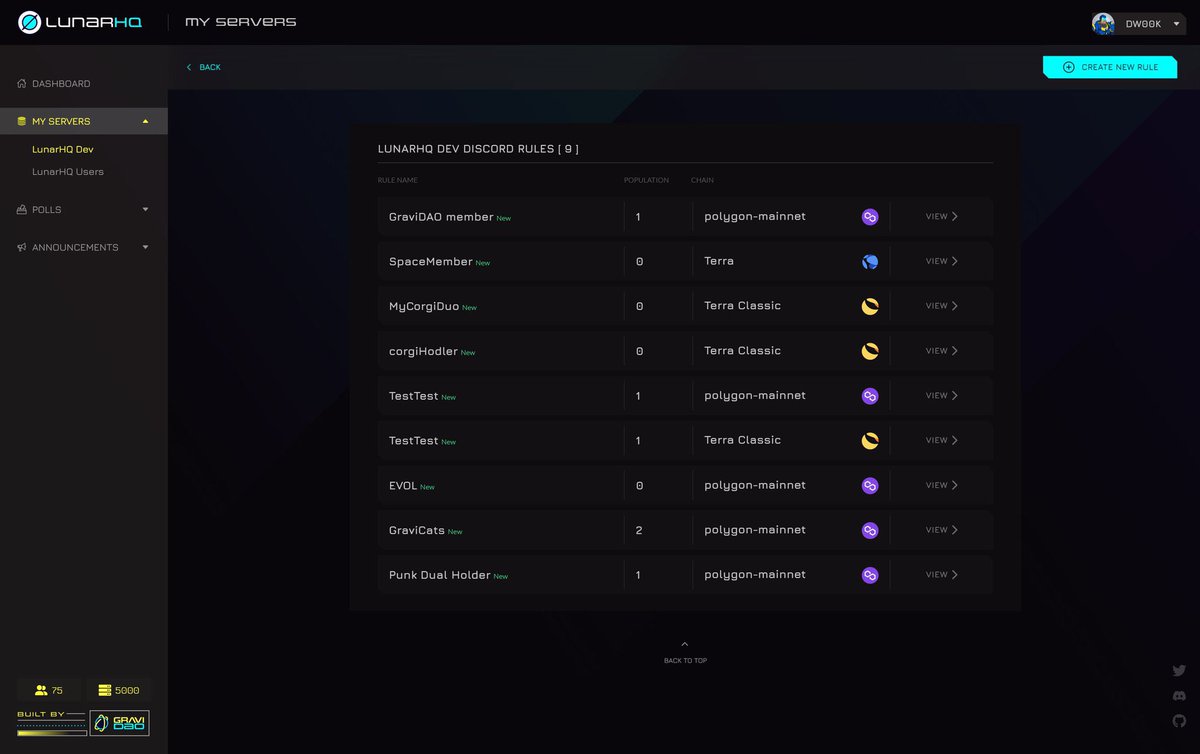Screen dimensions: 1200x754
Task: Click Back To Top link
Action: [685, 661]
